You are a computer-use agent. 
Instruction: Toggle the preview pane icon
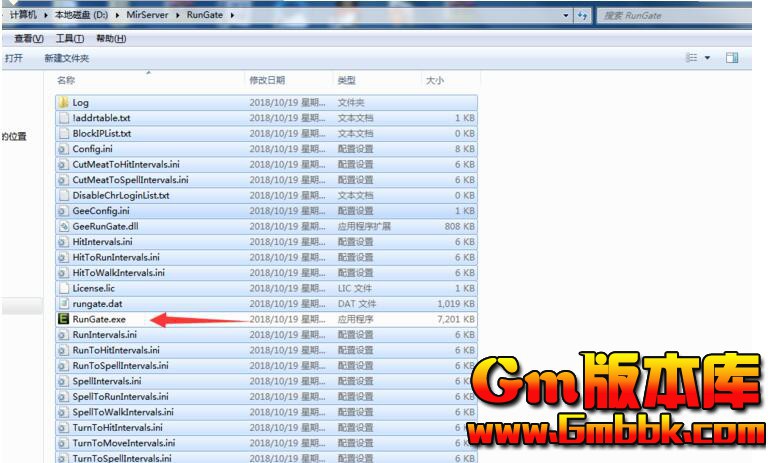click(732, 59)
